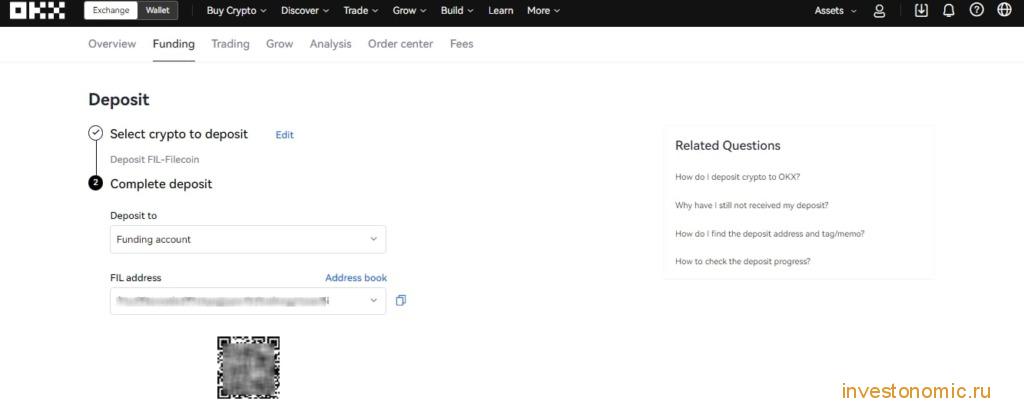Expand the Buy Crypto menu

236,10
